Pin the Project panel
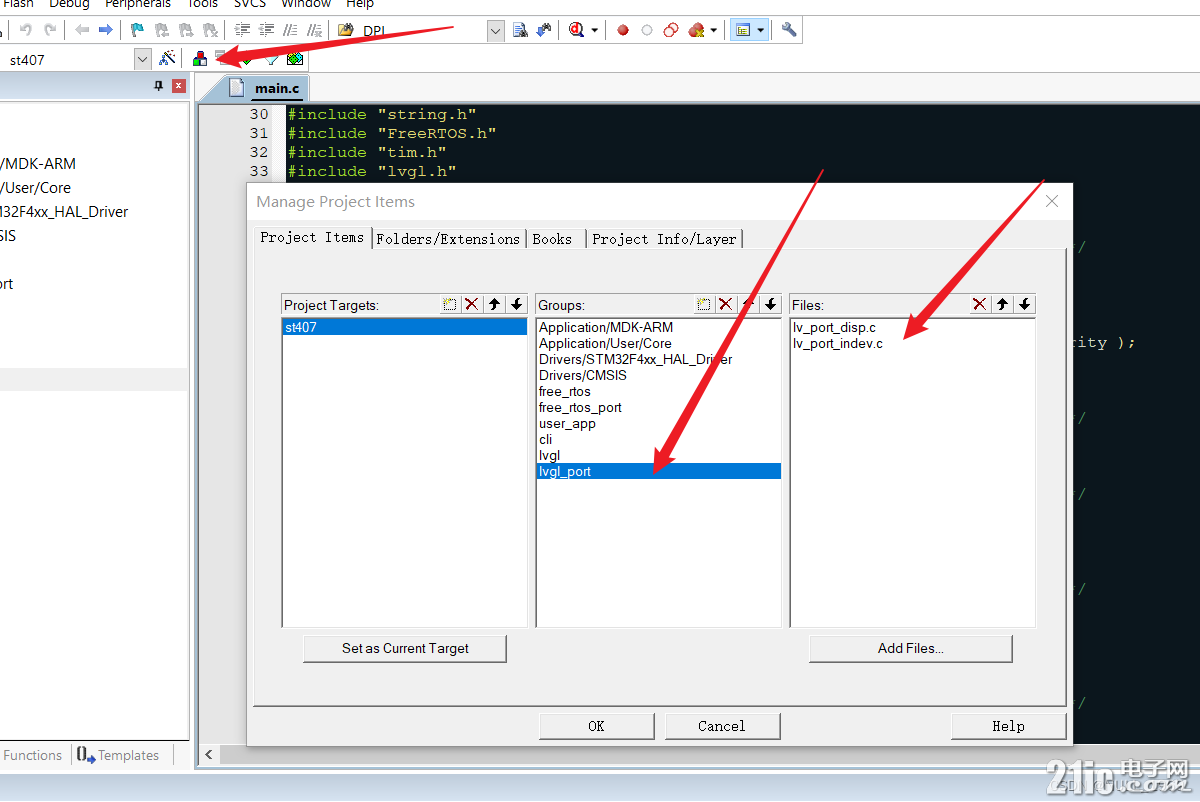Image resolution: width=1200 pixels, height=802 pixels. [158, 87]
